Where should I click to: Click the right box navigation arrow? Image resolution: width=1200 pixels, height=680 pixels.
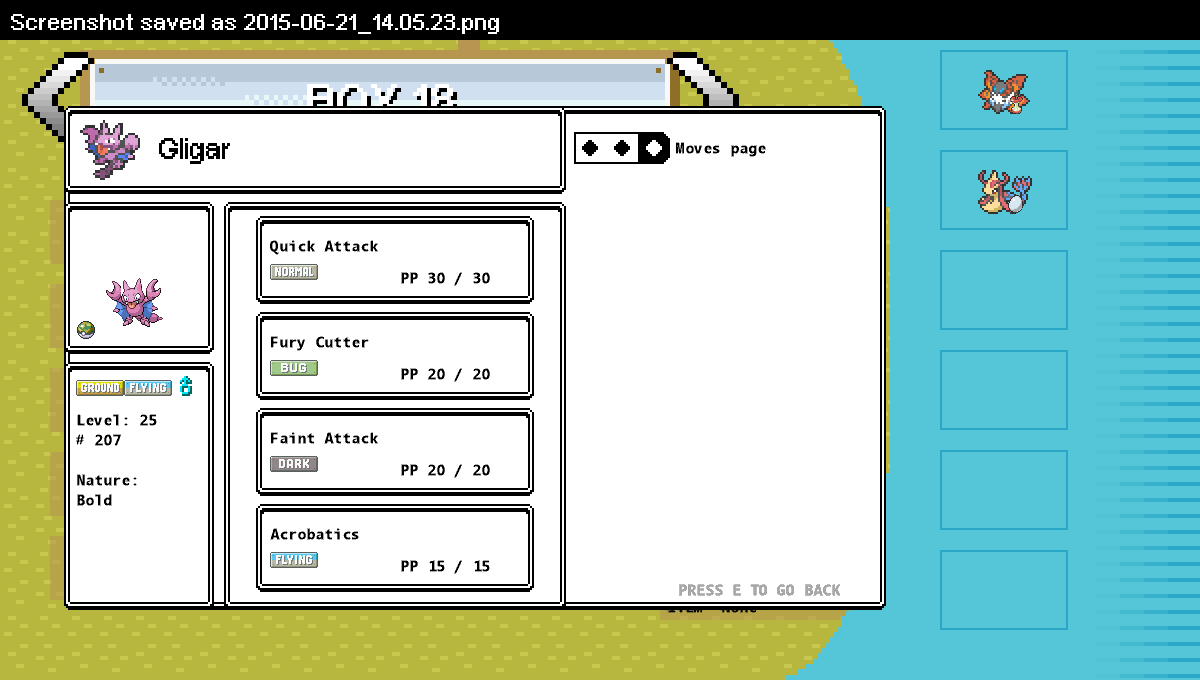[705, 80]
